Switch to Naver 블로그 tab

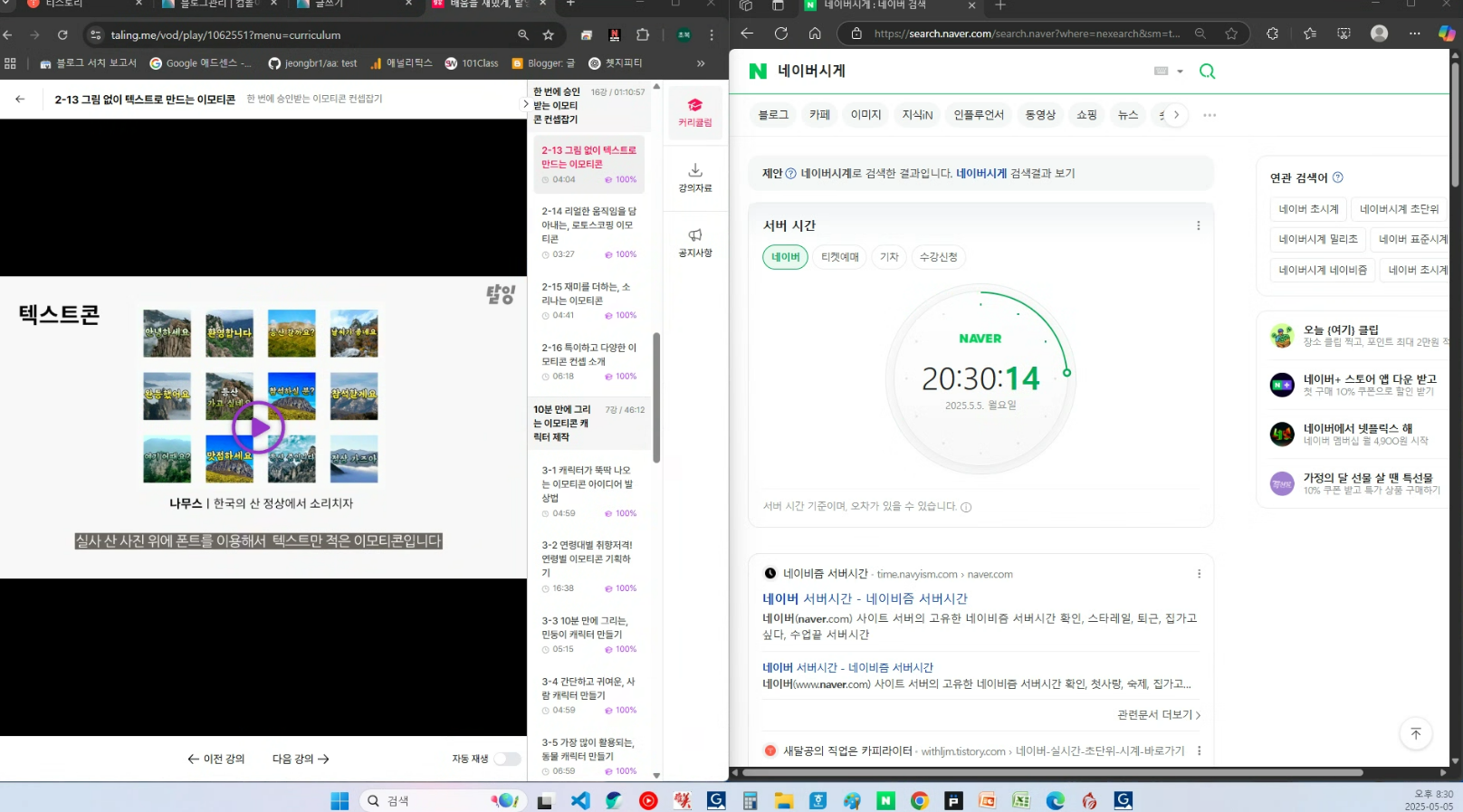[x=773, y=115]
